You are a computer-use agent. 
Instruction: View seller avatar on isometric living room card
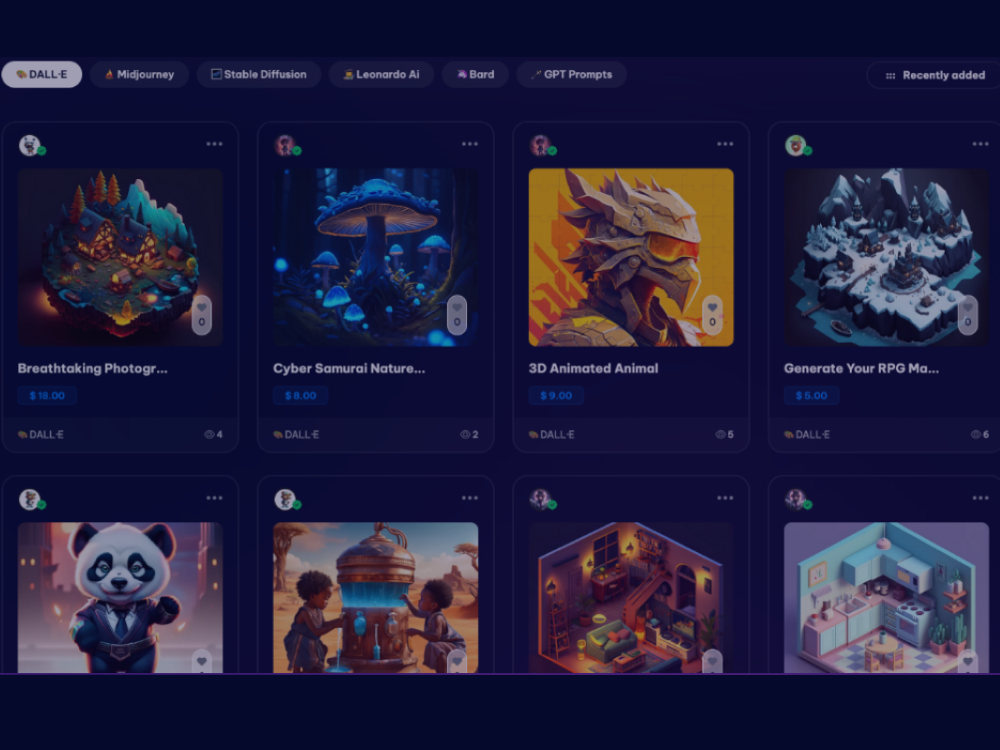click(541, 499)
